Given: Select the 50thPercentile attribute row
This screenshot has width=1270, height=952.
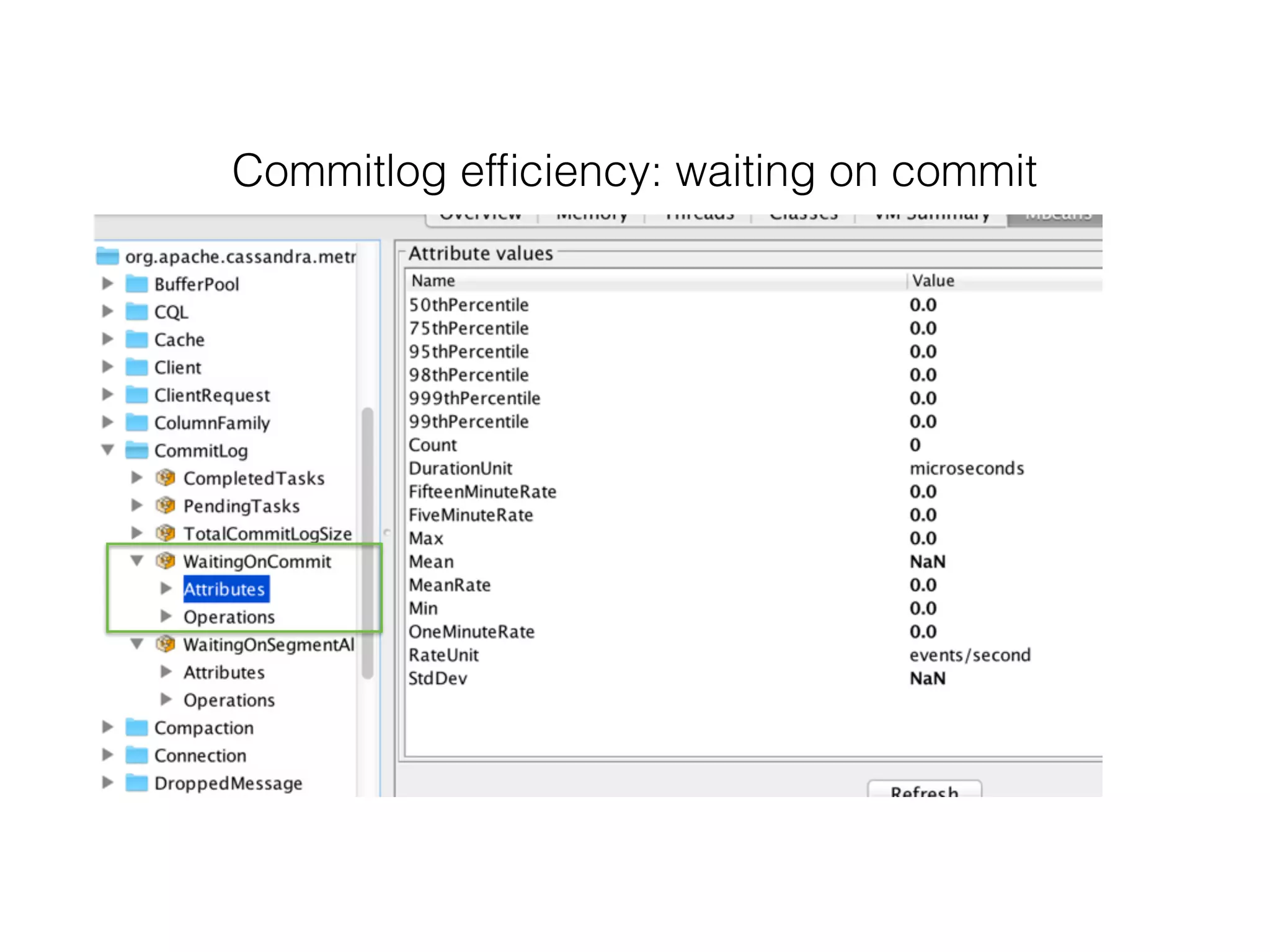Looking at the screenshot, I should click(754, 305).
